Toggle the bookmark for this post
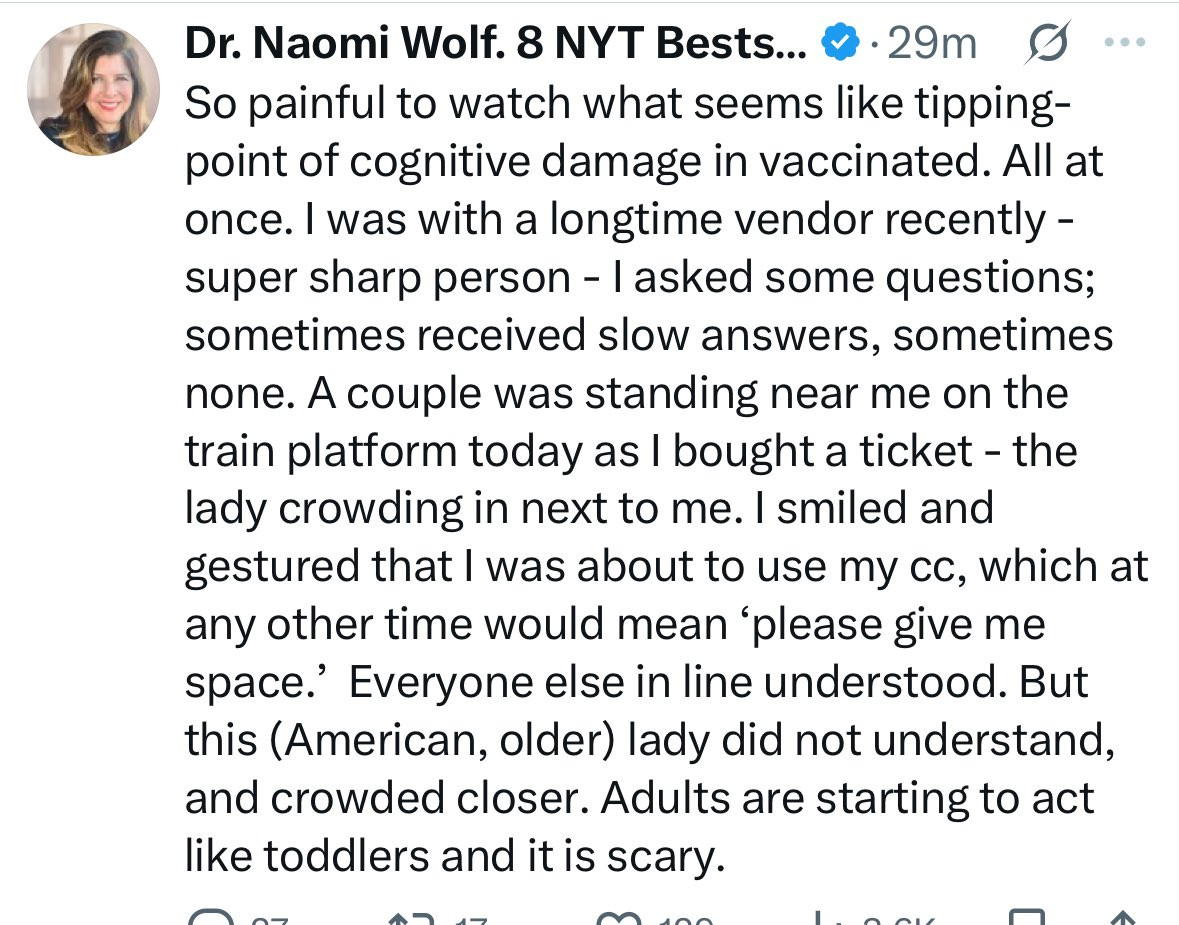Image resolution: width=1179 pixels, height=925 pixels. click(x=1029, y=918)
